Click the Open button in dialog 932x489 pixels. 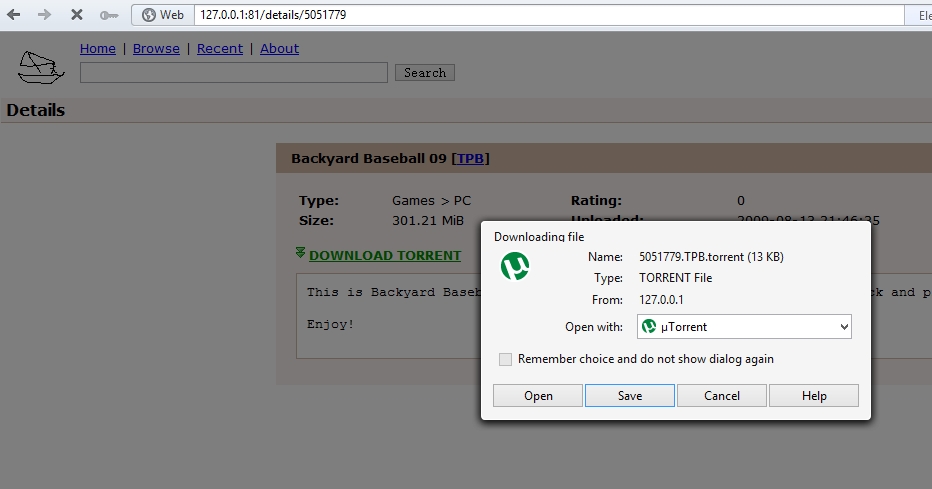coord(538,396)
